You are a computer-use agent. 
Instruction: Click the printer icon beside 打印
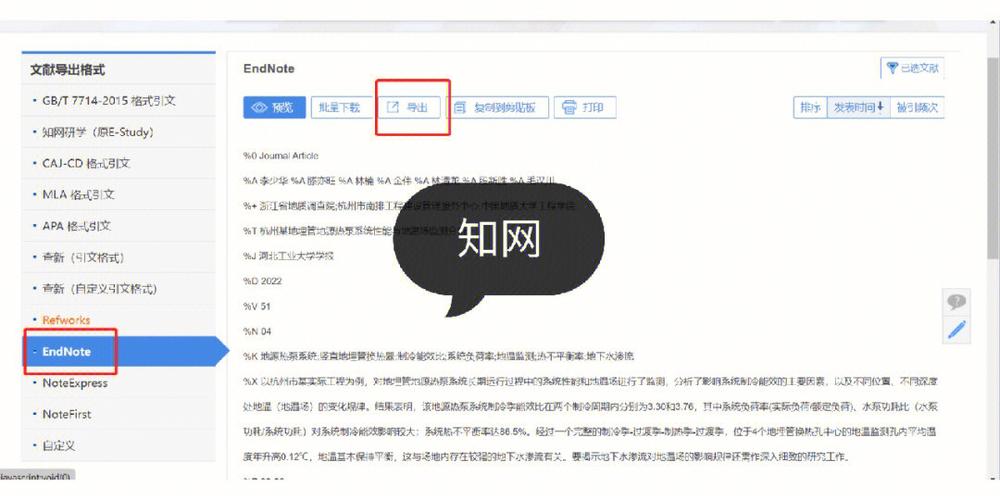pos(570,108)
